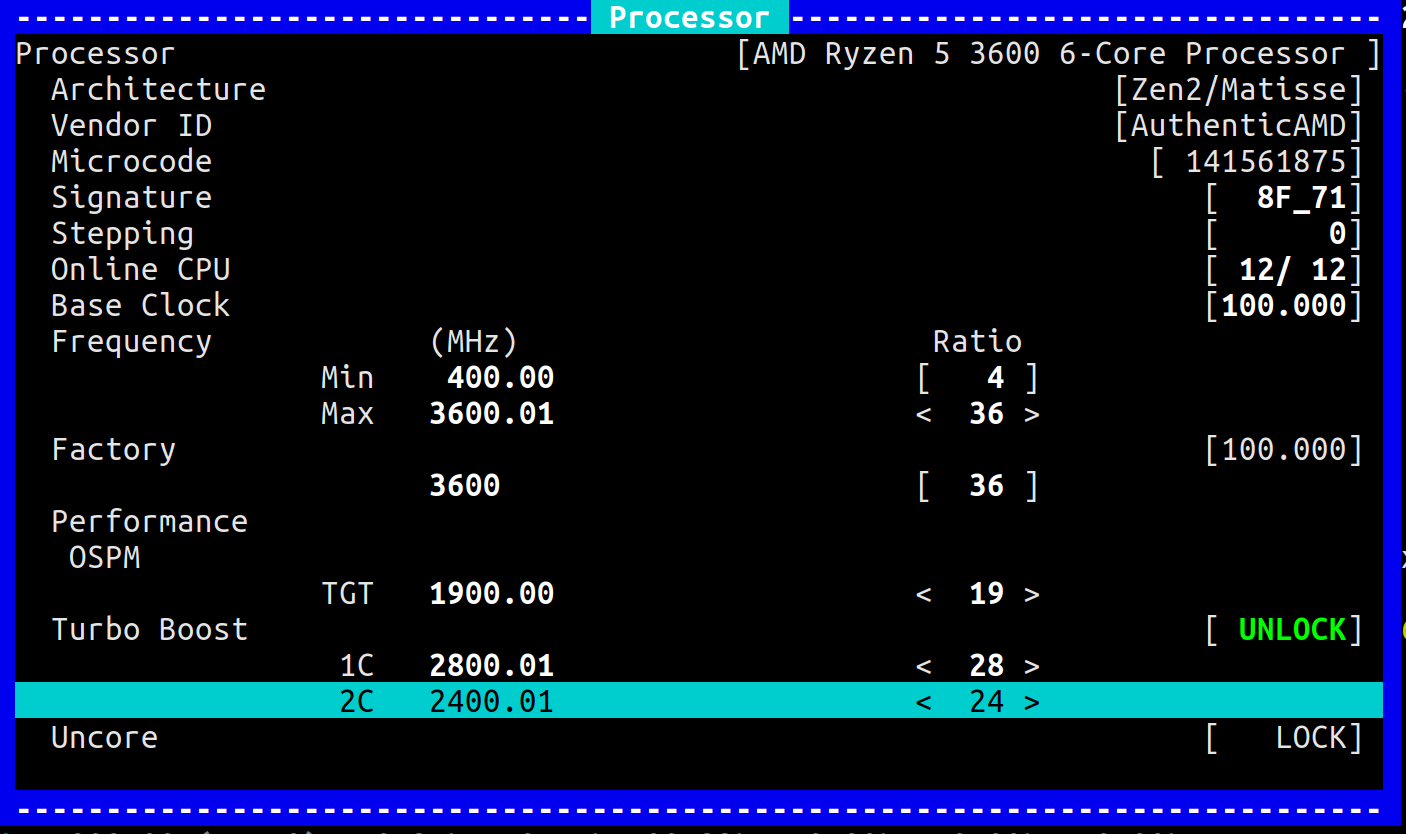Select the Uncore label
The height and width of the screenshot is (834, 1406).
tap(104, 738)
